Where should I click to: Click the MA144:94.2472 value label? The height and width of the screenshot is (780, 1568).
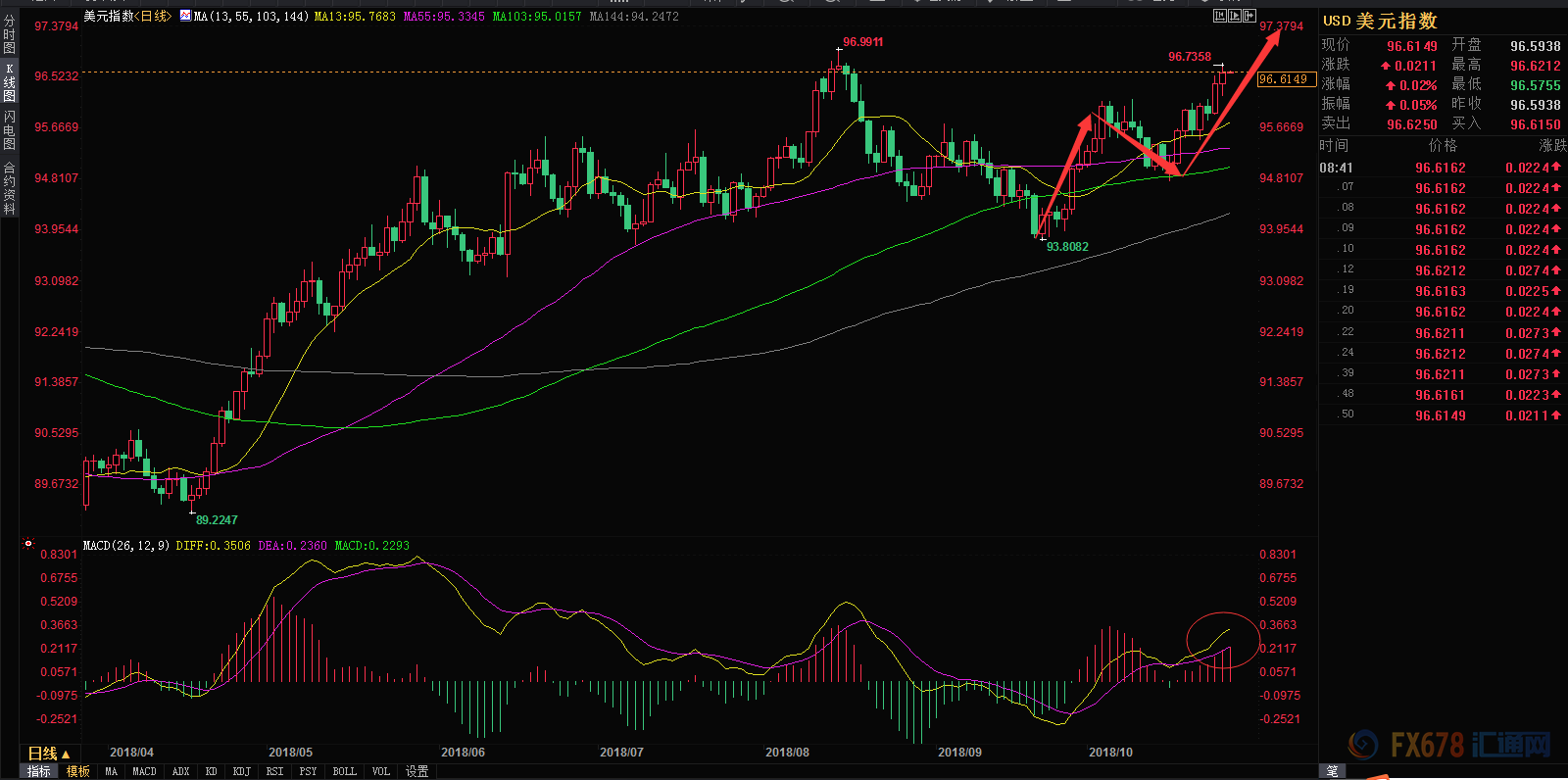[x=633, y=17]
